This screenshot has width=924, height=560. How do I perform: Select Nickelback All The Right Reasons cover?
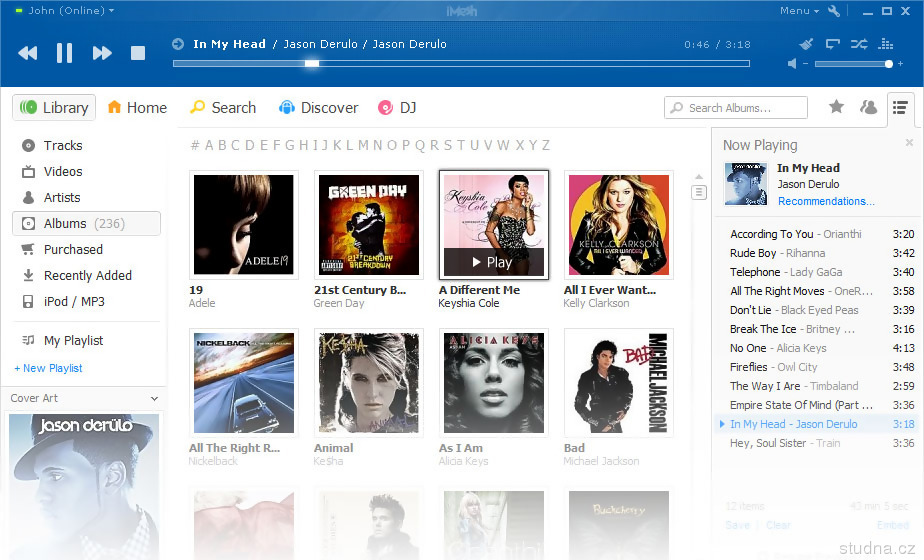(x=244, y=383)
